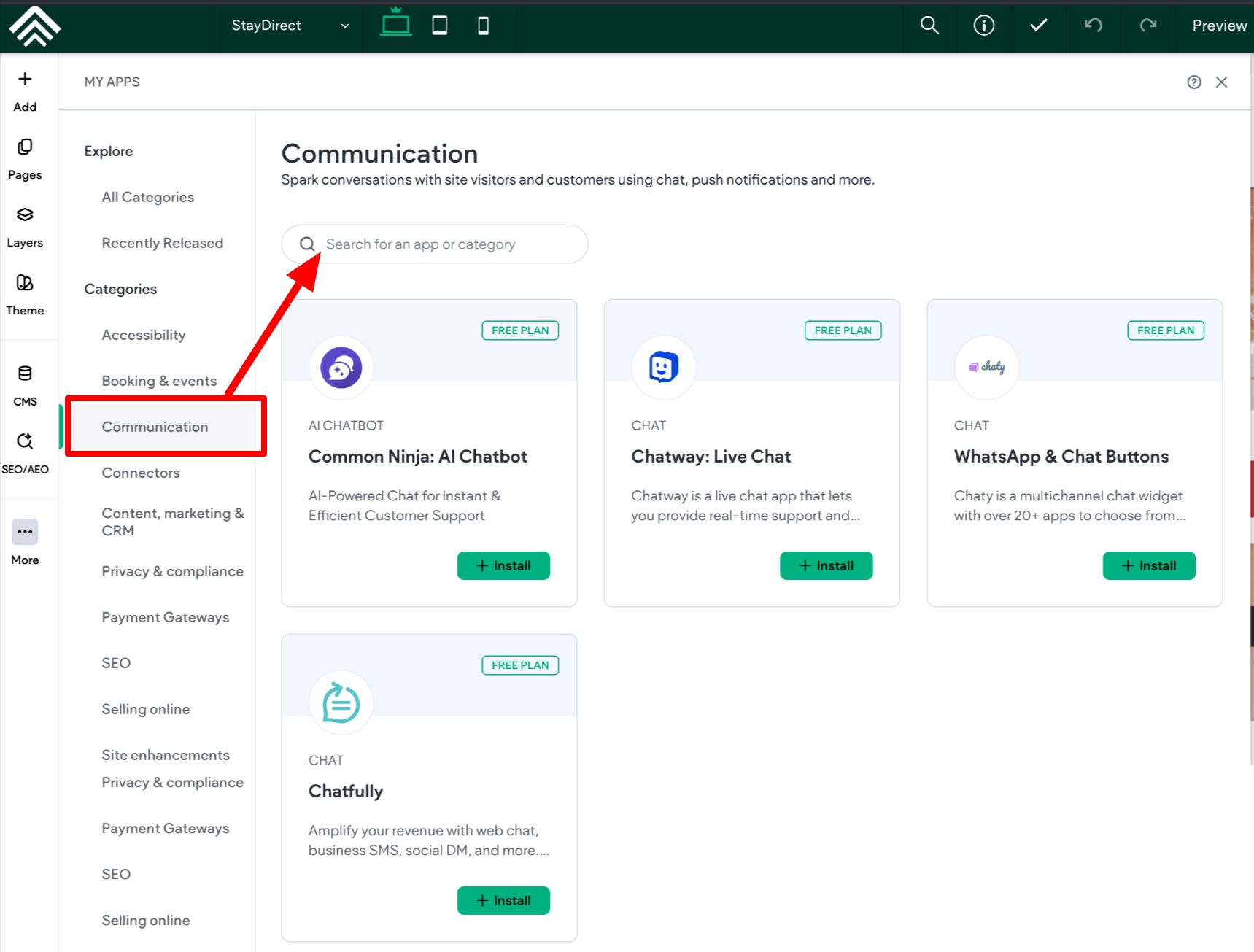Open the site Preview
The height and width of the screenshot is (952, 1254).
(1220, 26)
